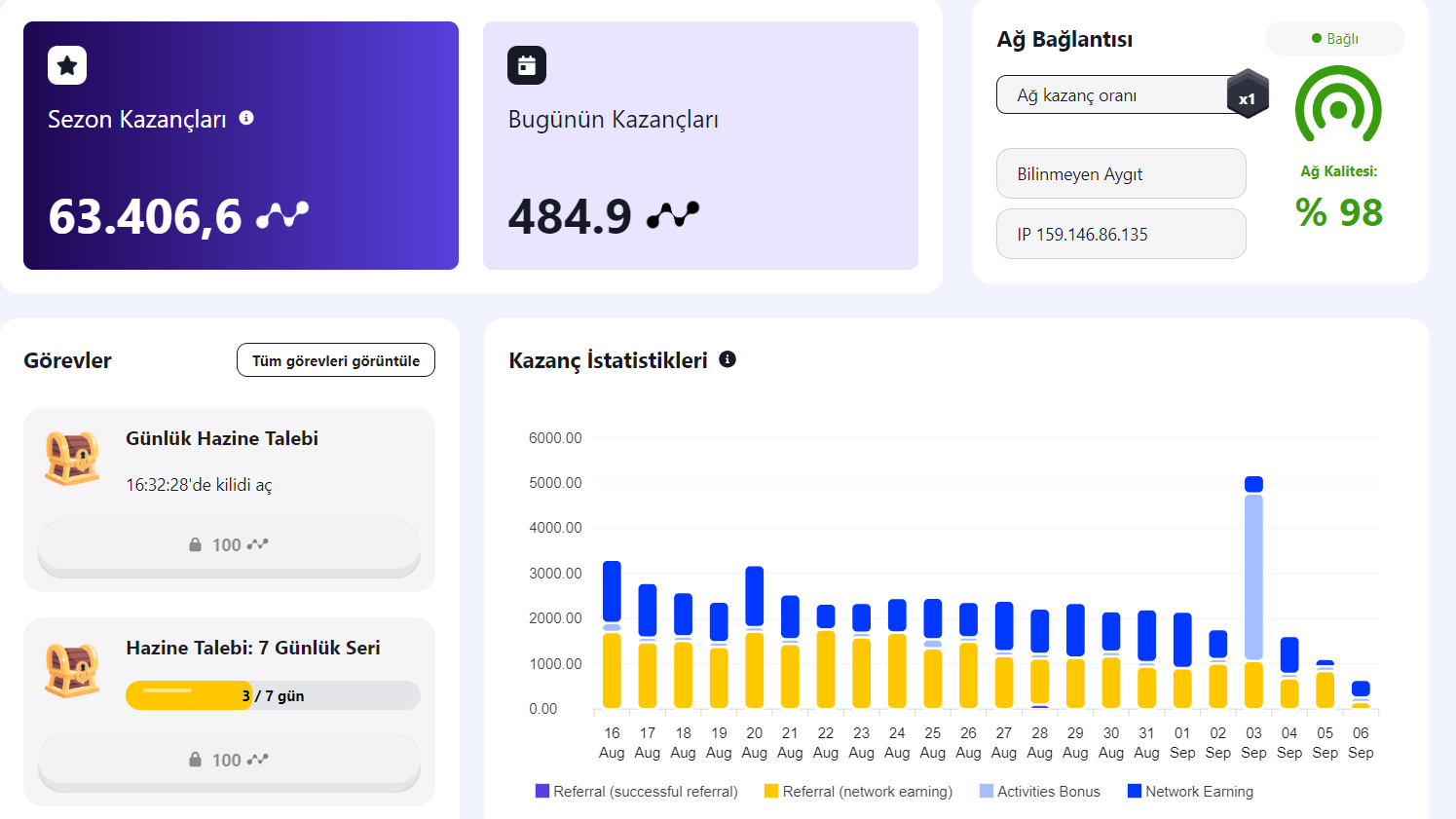Click the green network signal icon
This screenshot has height=819, width=1456.
pyautogui.click(x=1338, y=105)
